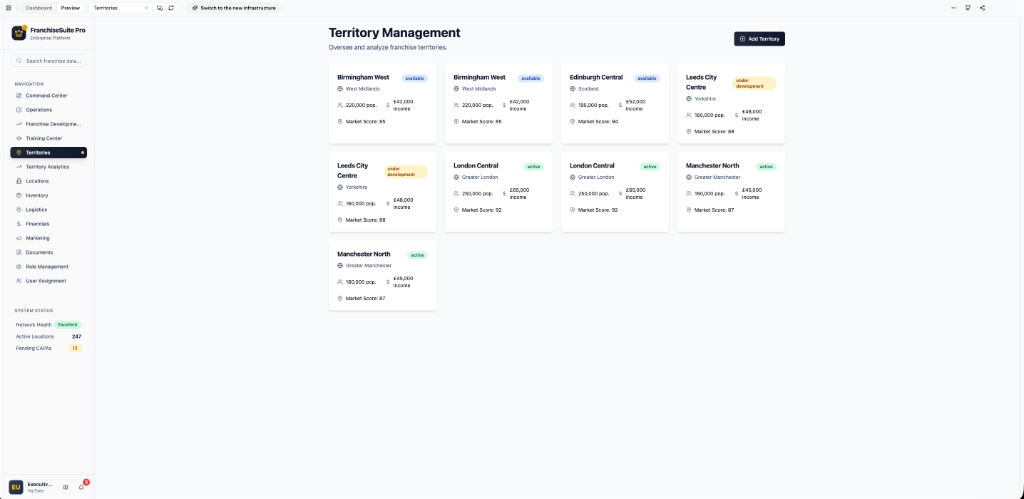Click the globe icon next to Scotland
1024x499 pixels.
coord(573,89)
